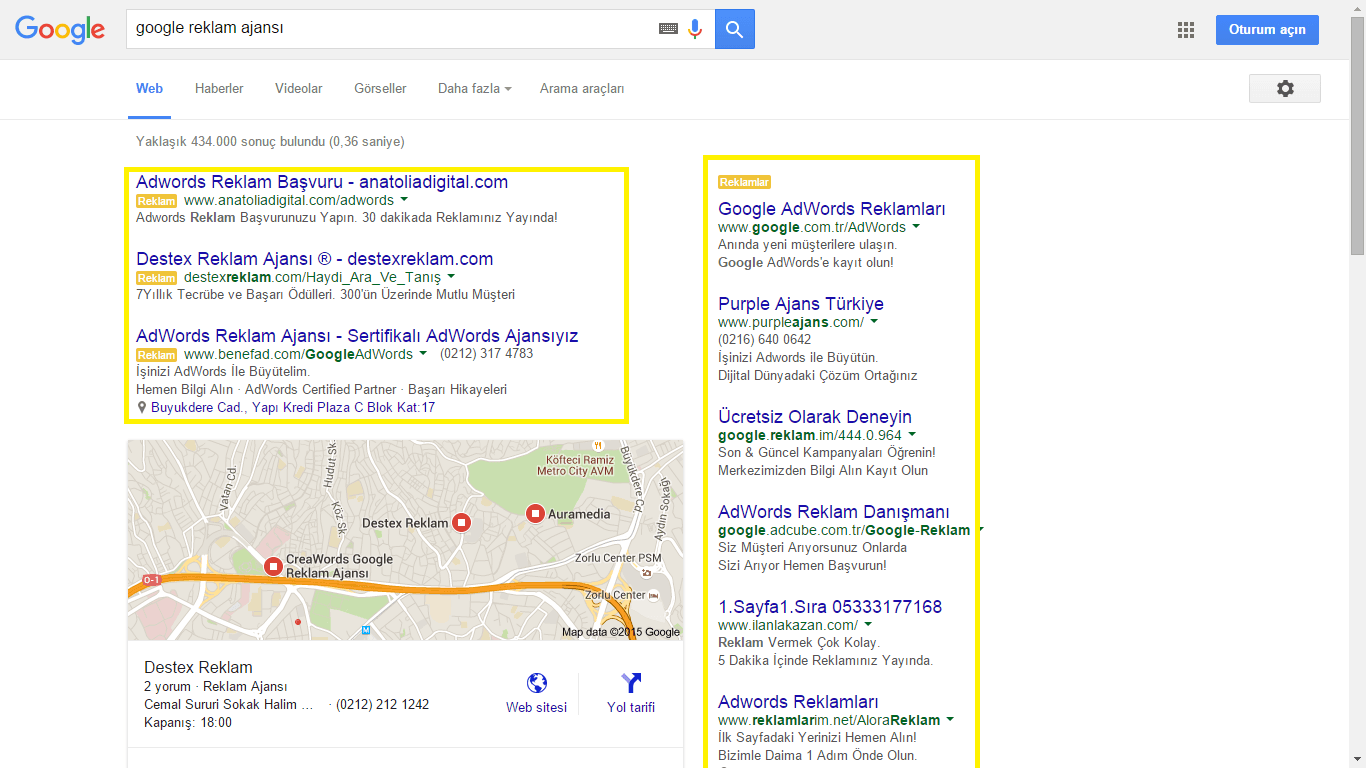Expand Daha fazla menu

click(x=475, y=88)
